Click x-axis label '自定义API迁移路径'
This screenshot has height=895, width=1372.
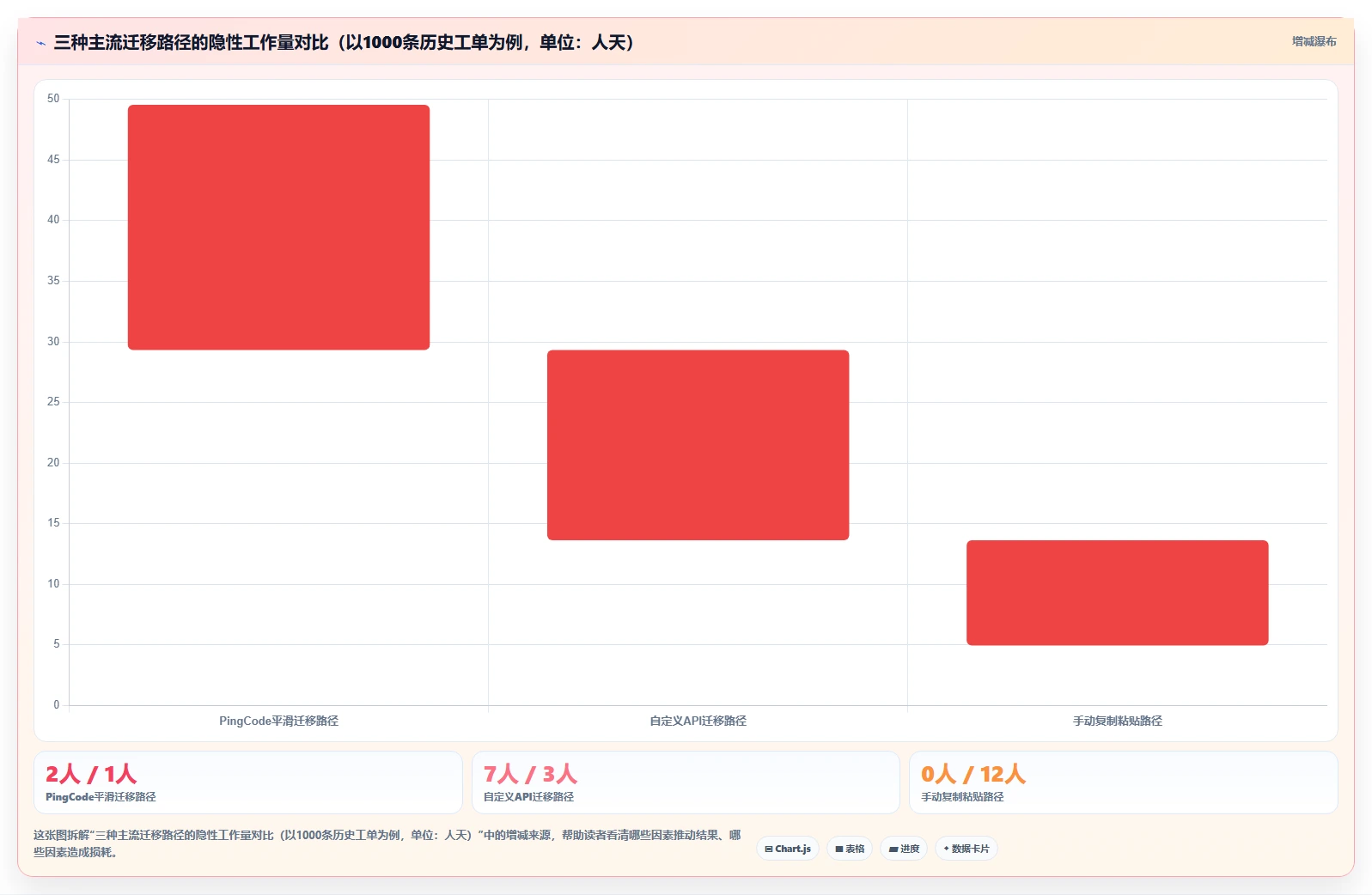(x=698, y=721)
